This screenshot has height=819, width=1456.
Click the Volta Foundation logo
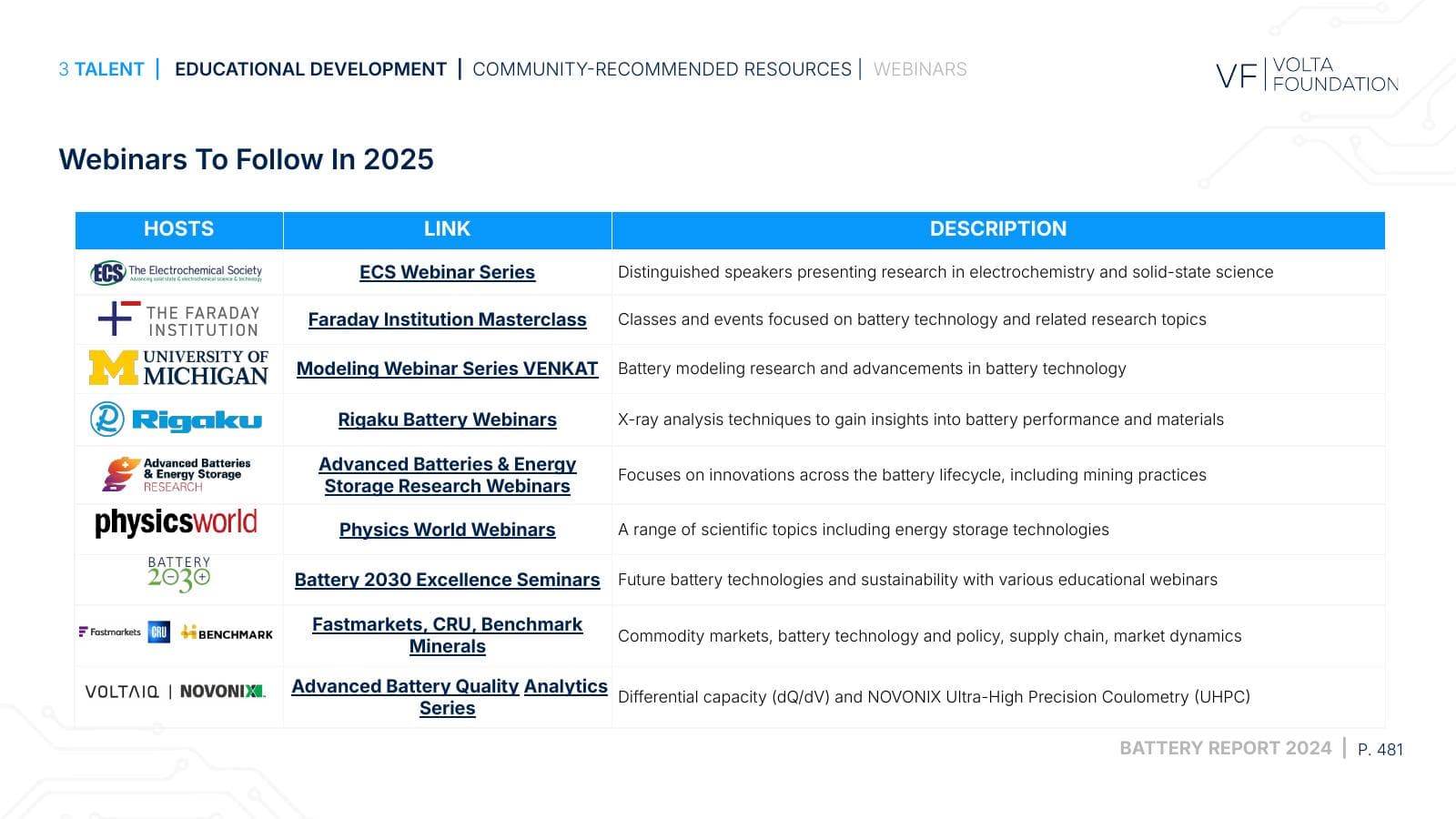tap(1307, 75)
